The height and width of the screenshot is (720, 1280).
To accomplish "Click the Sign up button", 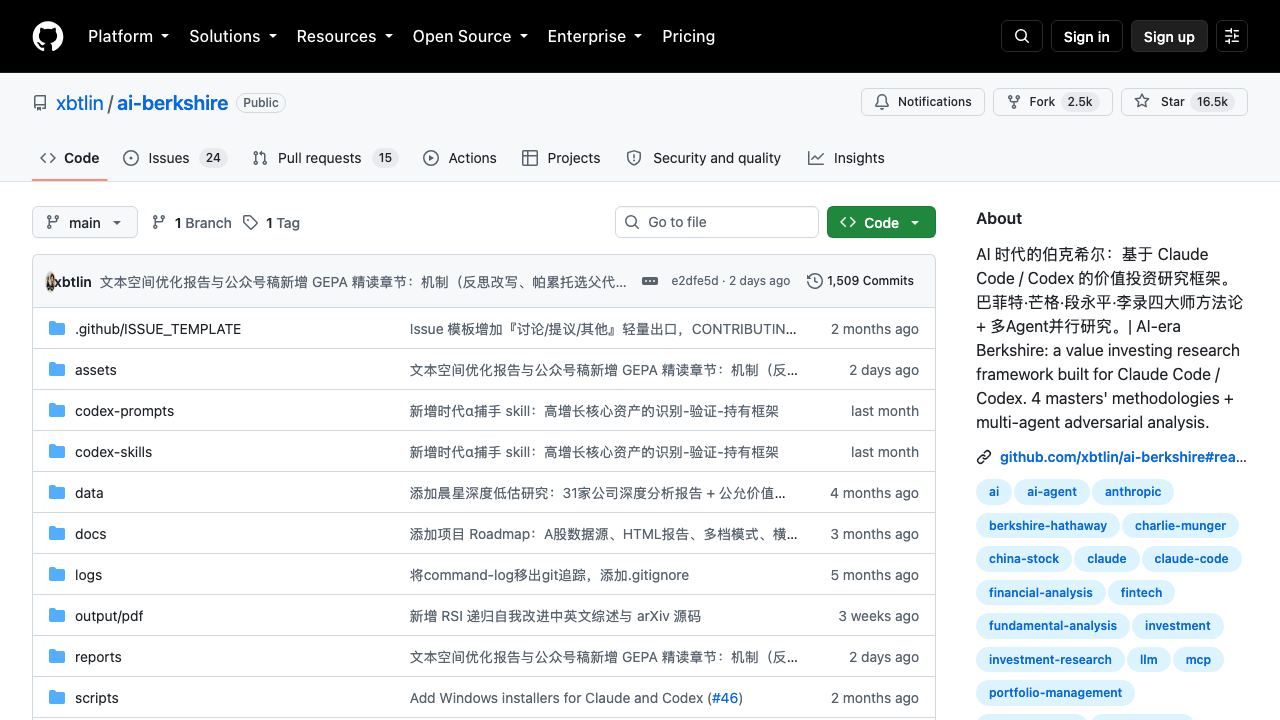I will 1169,36.
